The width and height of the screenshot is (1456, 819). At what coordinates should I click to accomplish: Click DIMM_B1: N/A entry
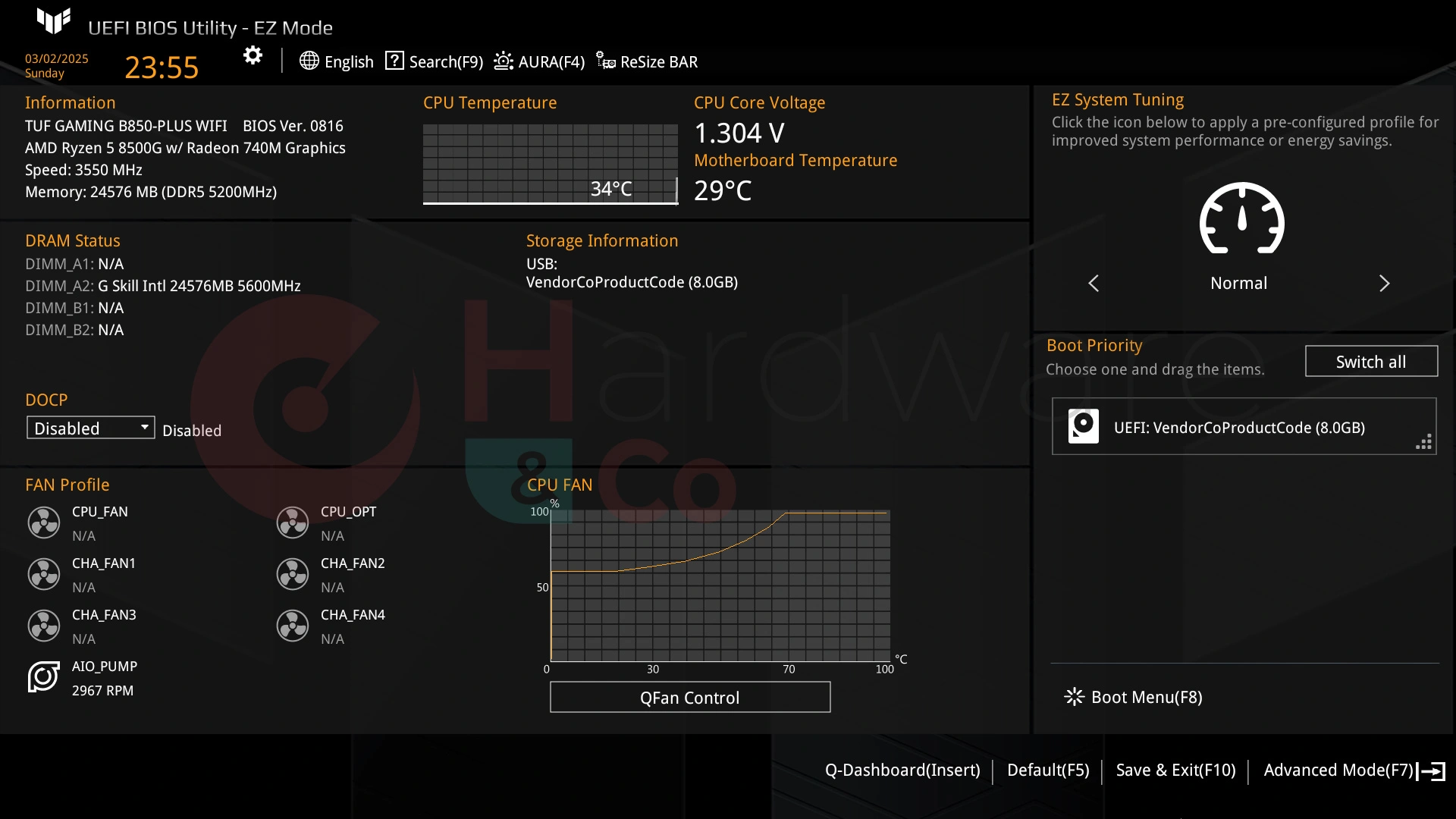(74, 308)
